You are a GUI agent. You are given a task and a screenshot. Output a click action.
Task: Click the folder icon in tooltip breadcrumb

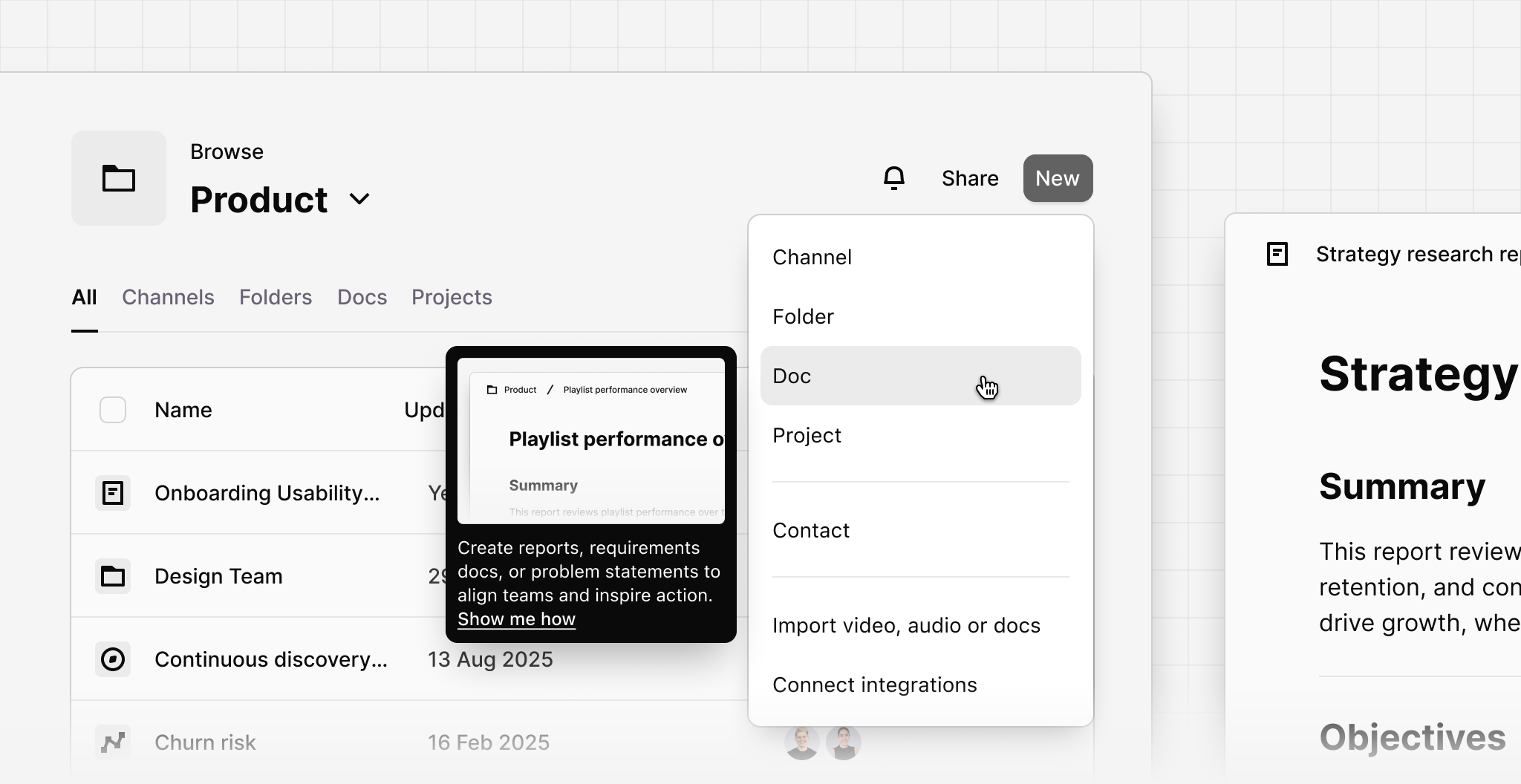click(x=492, y=390)
